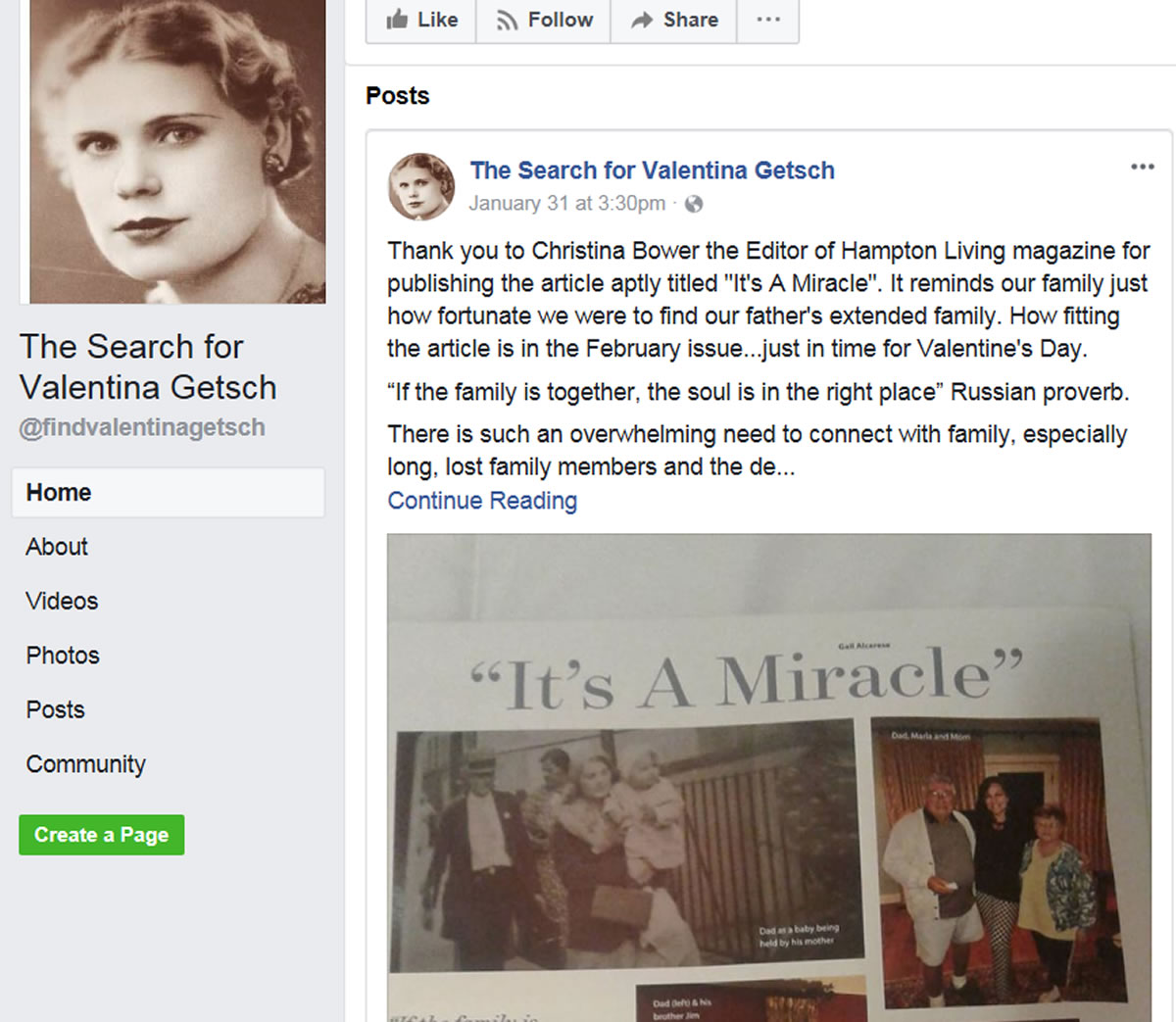Click the post author's small avatar
Image resolution: width=1176 pixels, height=1022 pixels.
tap(421, 186)
